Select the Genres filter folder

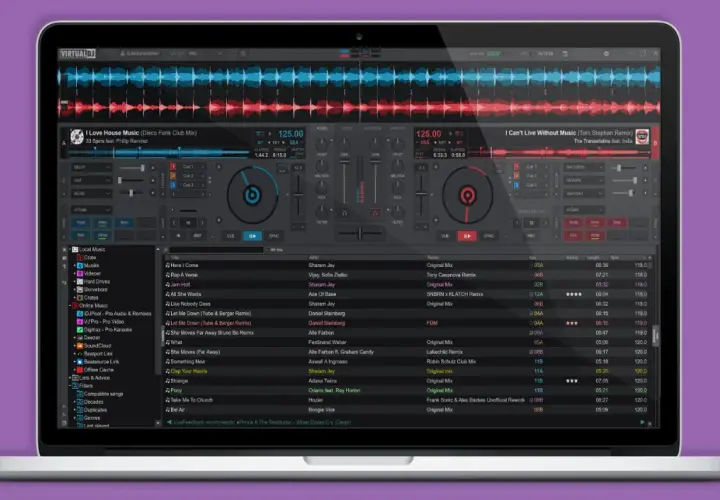tap(88, 418)
